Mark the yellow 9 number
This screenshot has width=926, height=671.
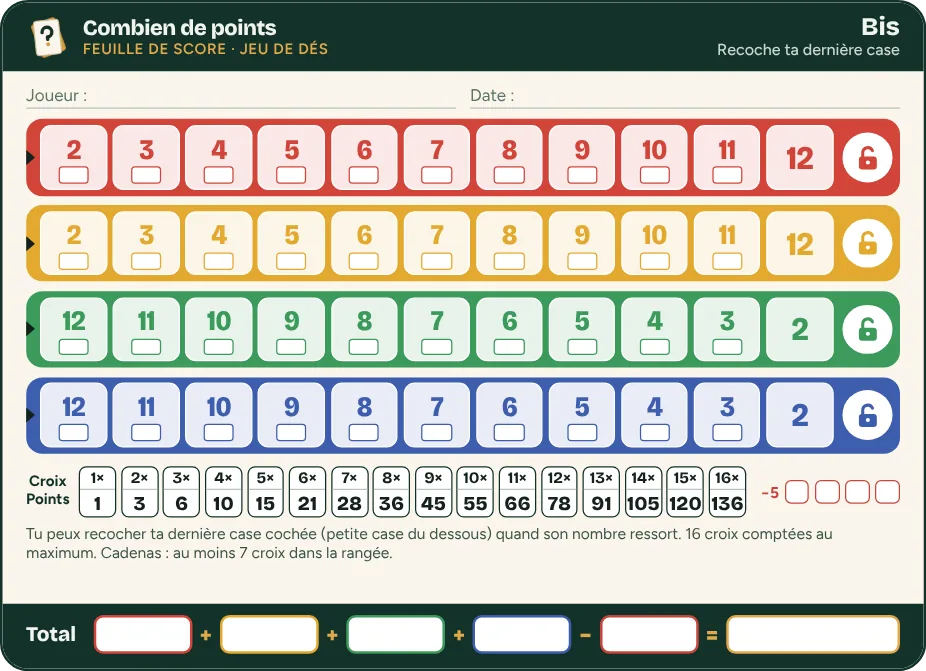coord(582,236)
